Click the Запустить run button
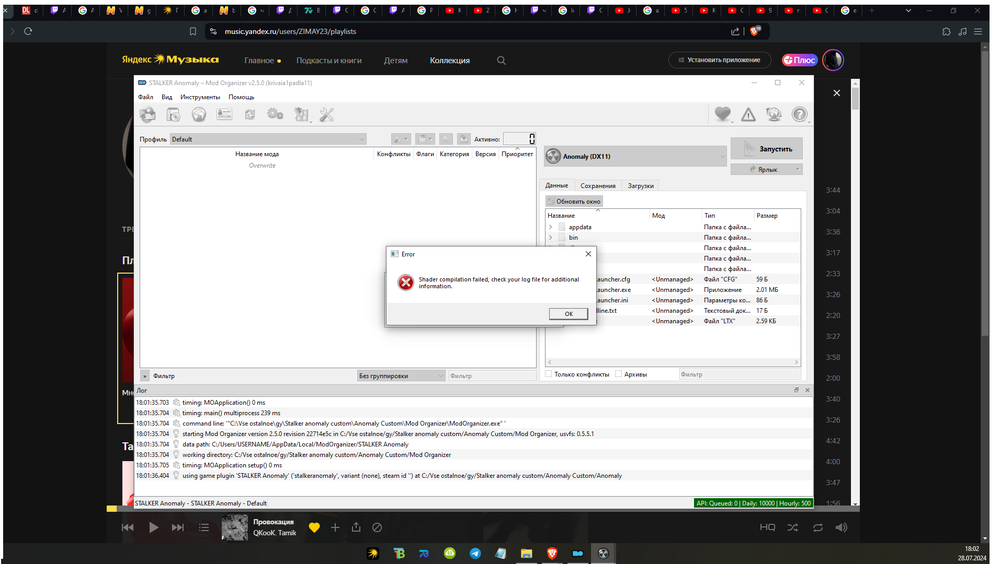Viewport: 1000px width, 564px height. [x=767, y=149]
